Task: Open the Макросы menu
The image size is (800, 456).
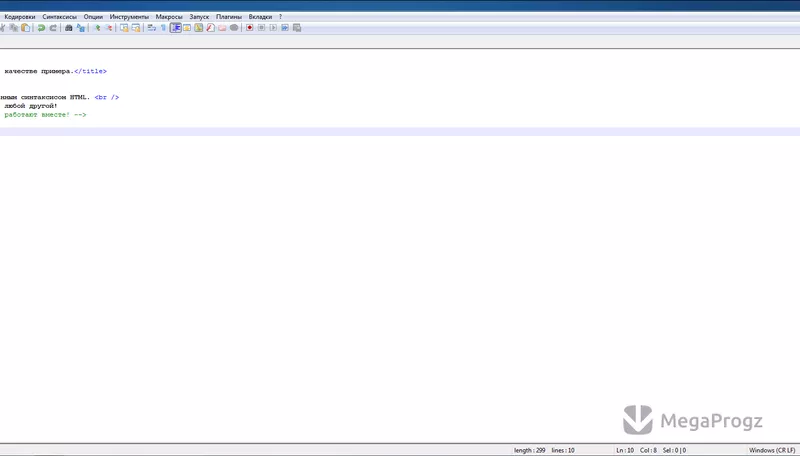Action: click(169, 17)
